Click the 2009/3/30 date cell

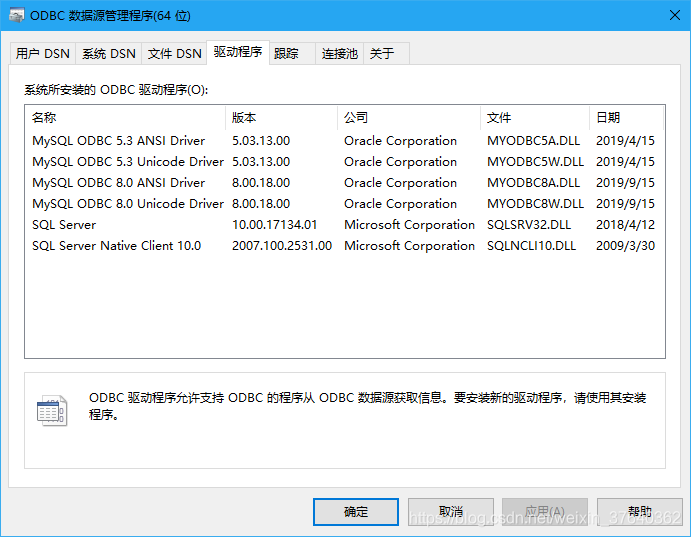[x=625, y=246]
